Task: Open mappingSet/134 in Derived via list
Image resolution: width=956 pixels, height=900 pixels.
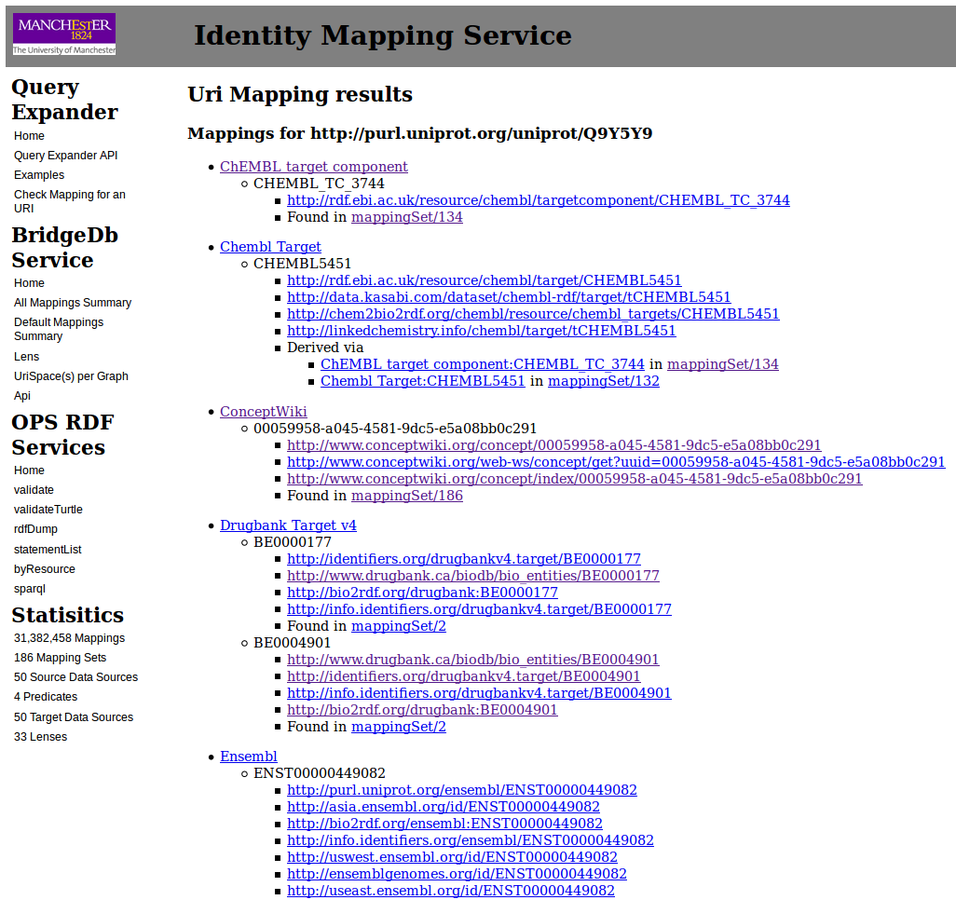Action: point(722,364)
